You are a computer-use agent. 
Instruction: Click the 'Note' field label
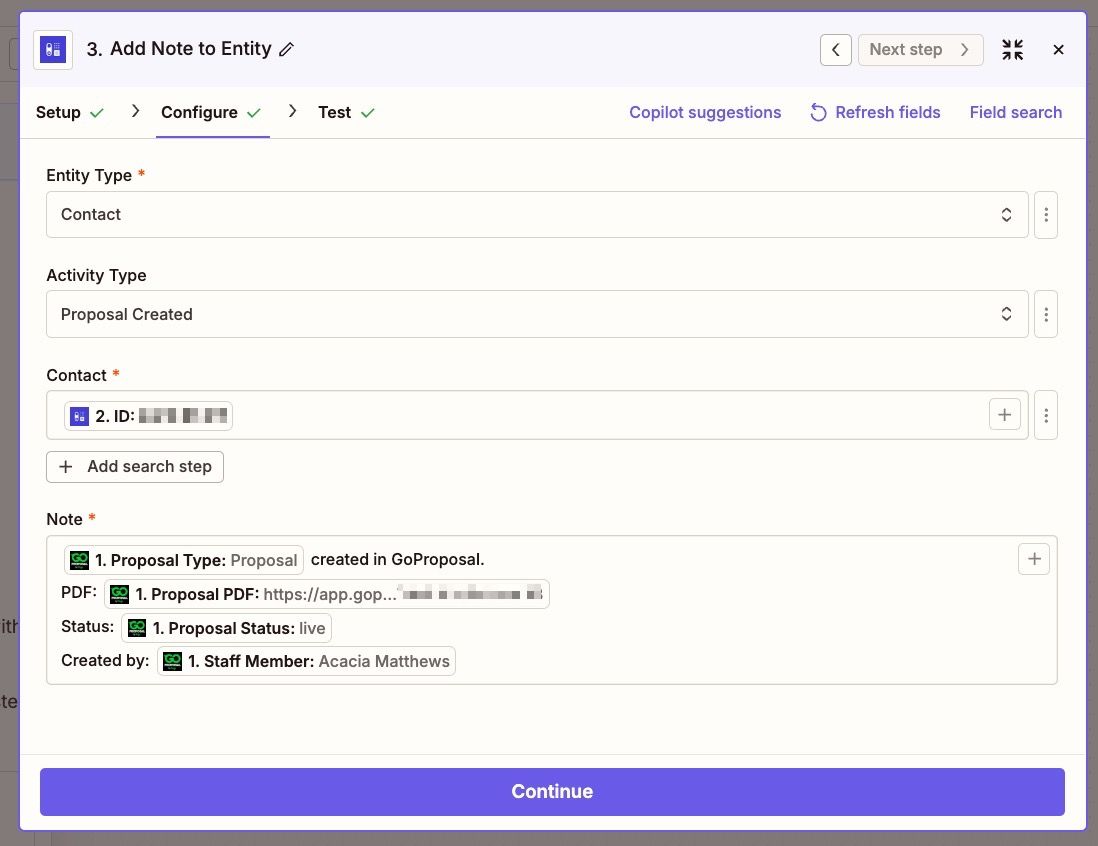[x=64, y=519]
